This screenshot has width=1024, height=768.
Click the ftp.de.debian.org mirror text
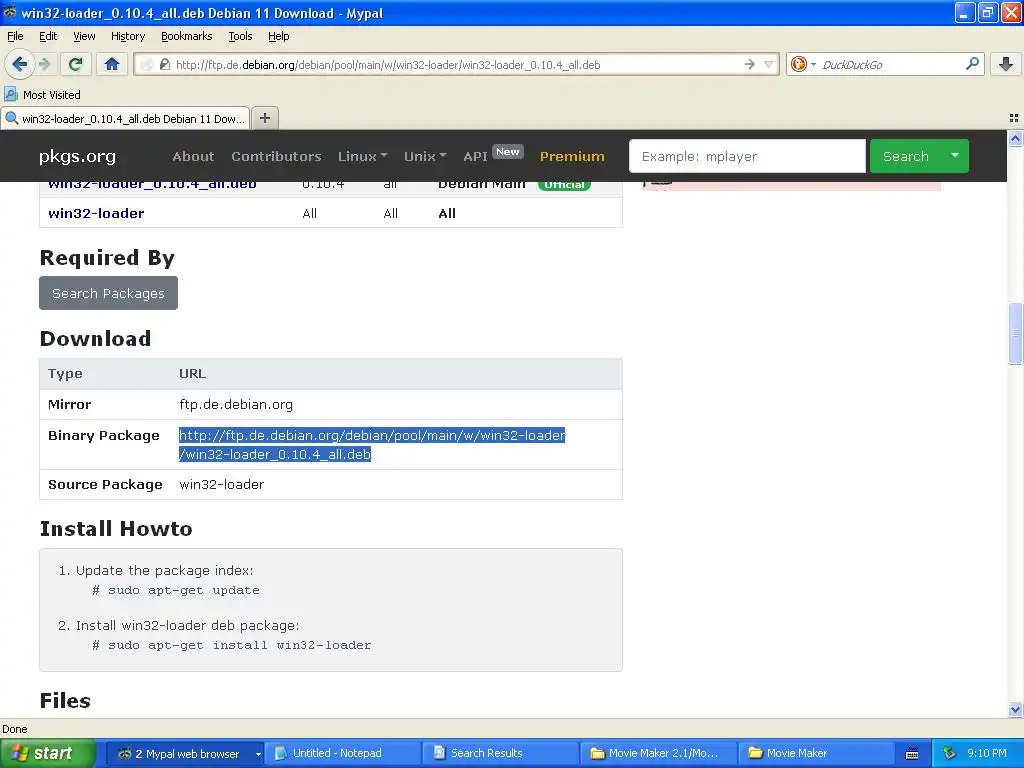point(236,404)
